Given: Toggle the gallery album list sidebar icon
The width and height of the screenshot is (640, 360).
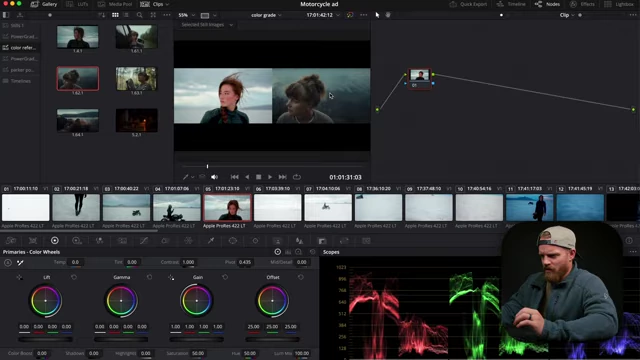Looking at the screenshot, I should click(6, 15).
